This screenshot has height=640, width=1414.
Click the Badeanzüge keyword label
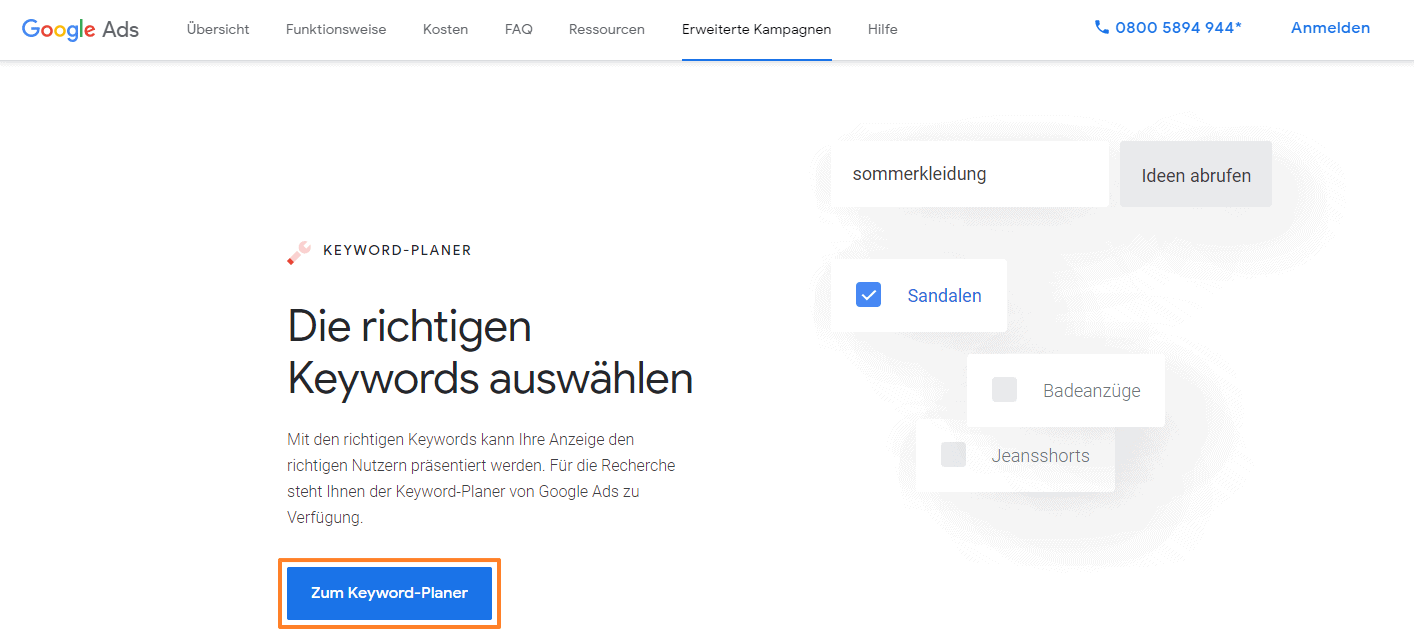(1092, 391)
